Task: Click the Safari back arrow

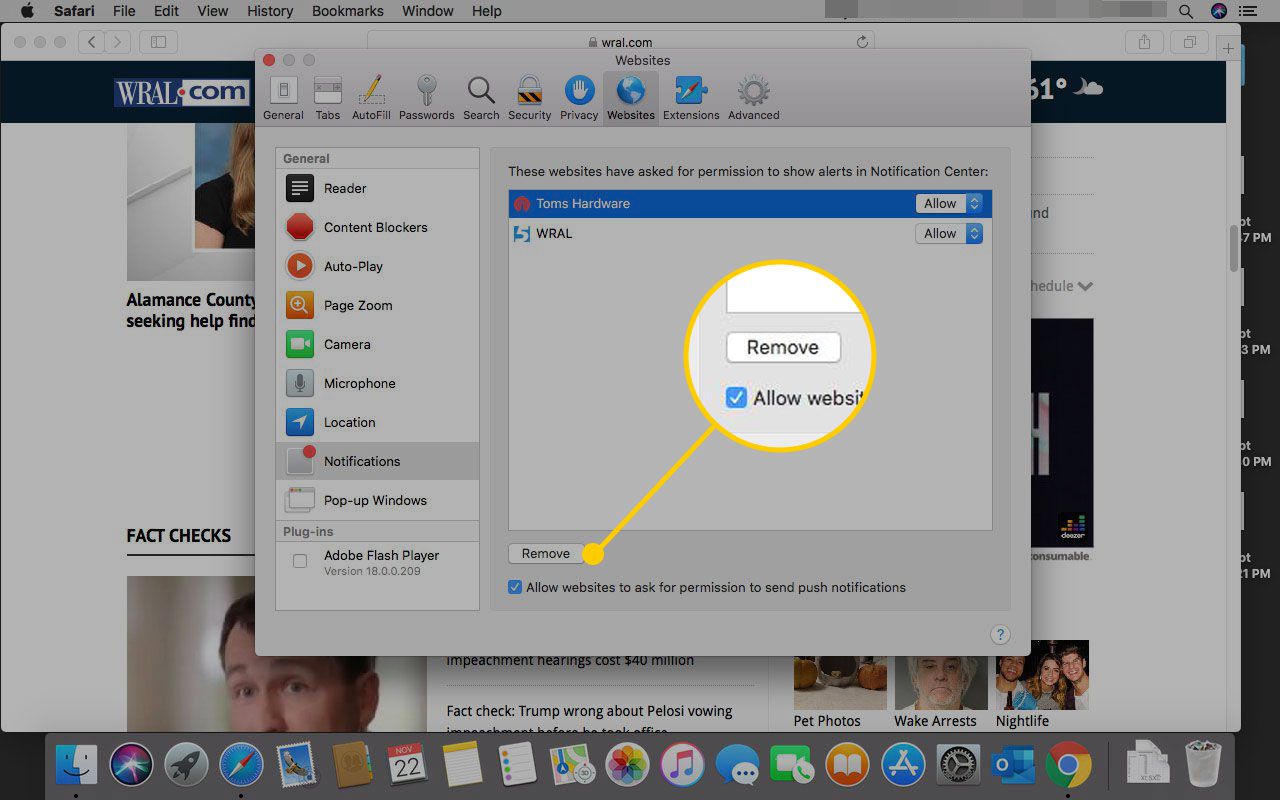Action: [x=92, y=42]
